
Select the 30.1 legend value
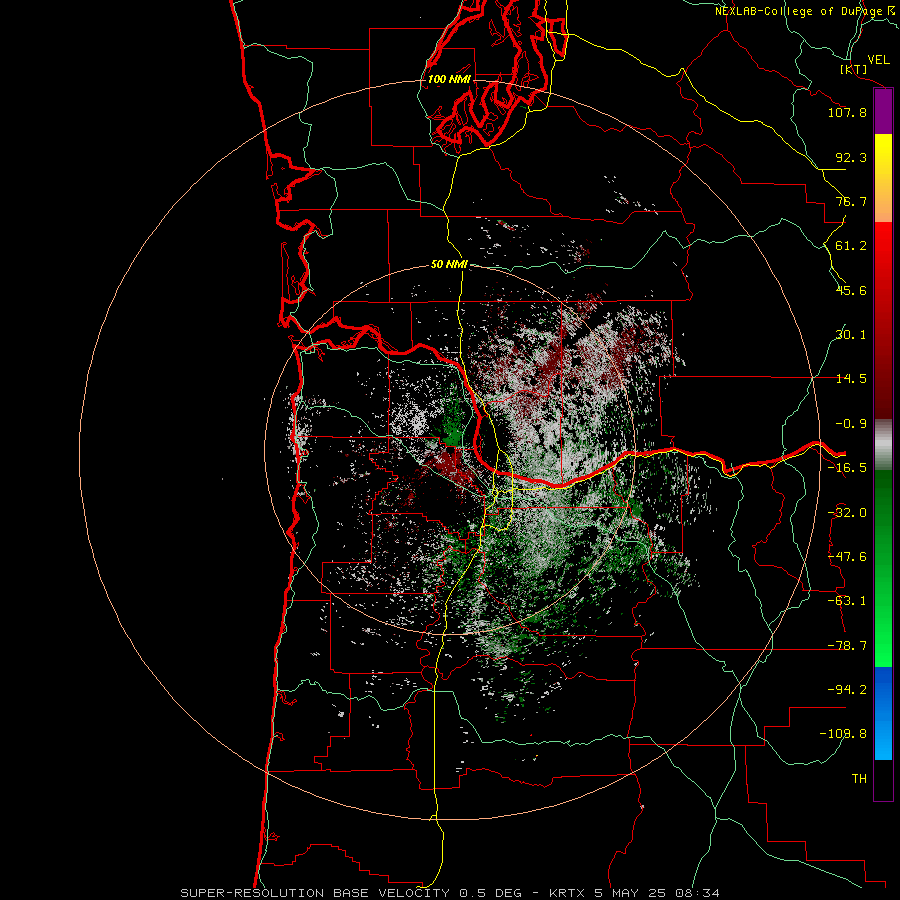pos(851,335)
